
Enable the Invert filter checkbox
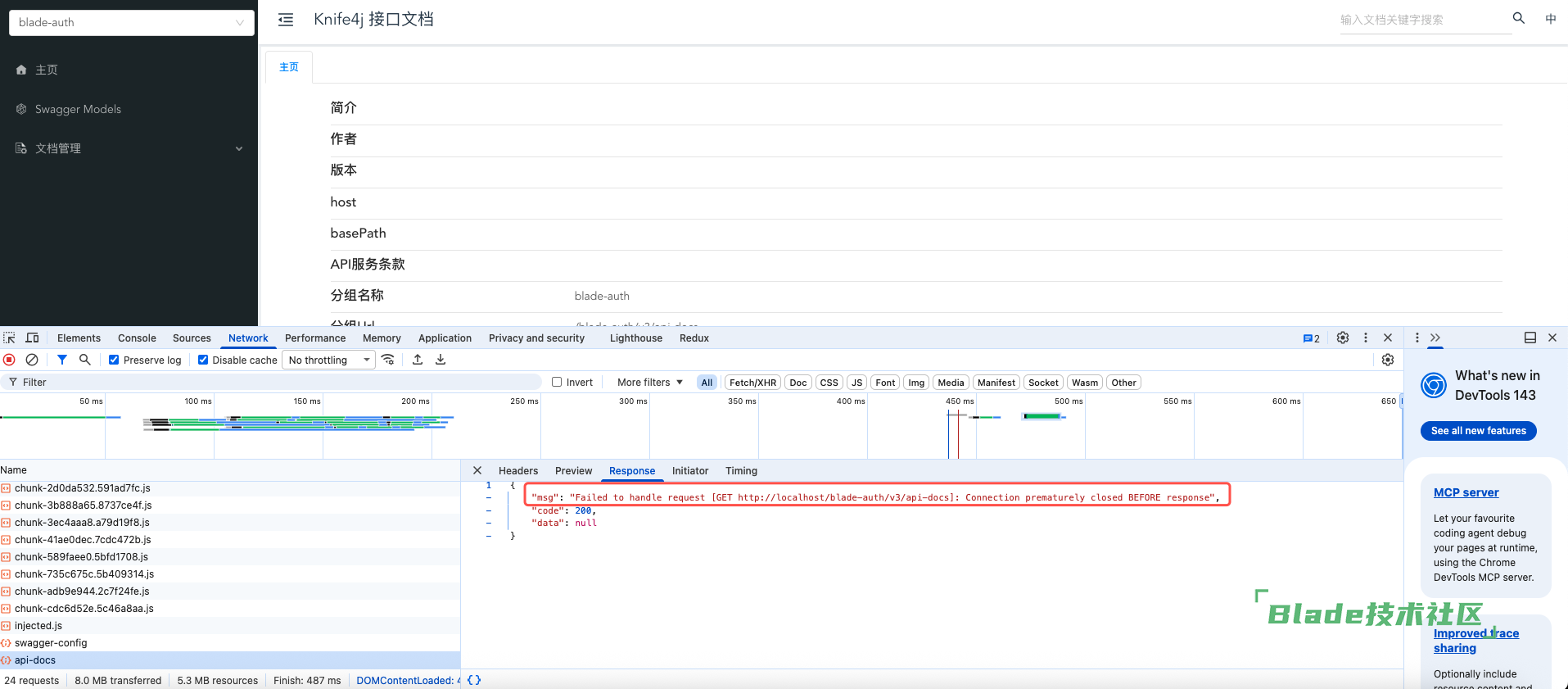pyautogui.click(x=557, y=382)
